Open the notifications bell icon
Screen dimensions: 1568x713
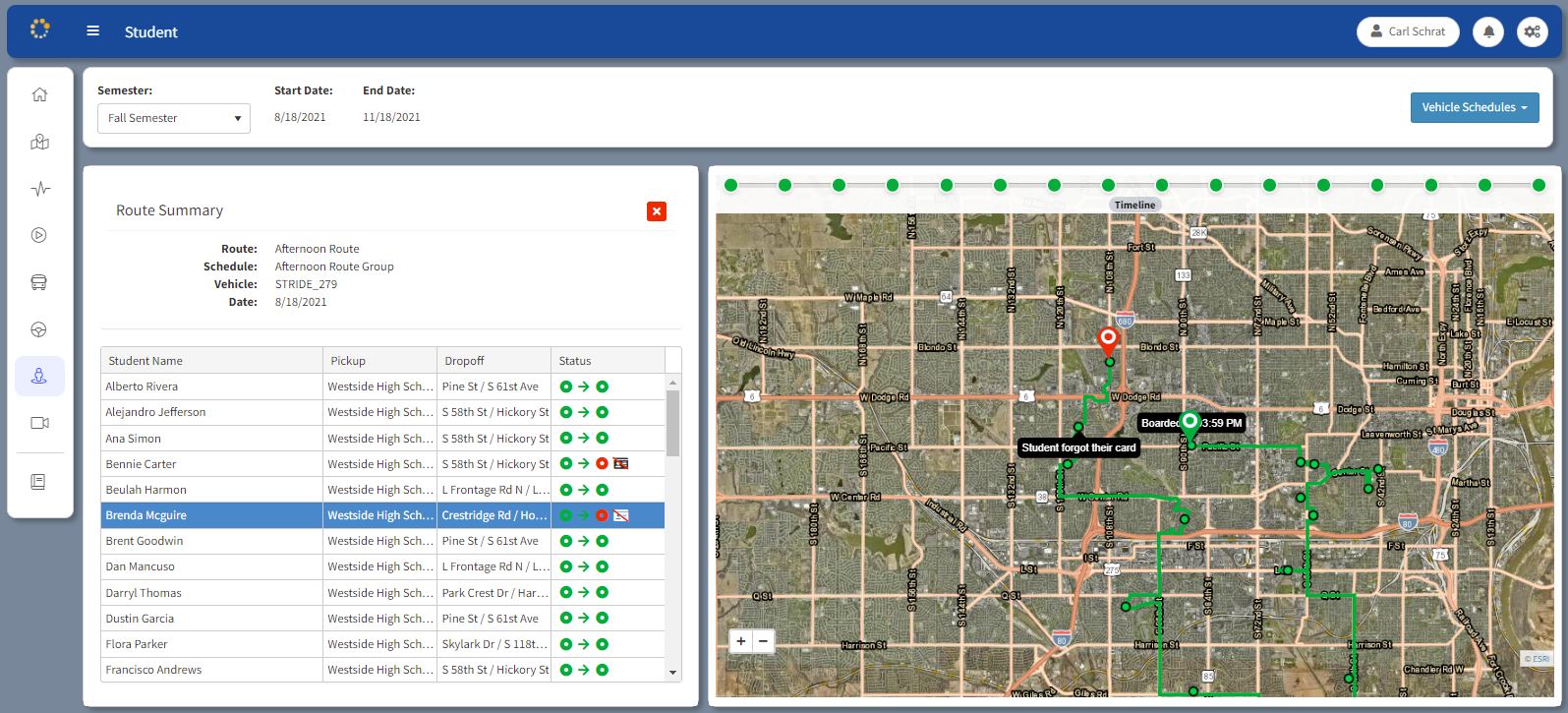(x=1488, y=31)
